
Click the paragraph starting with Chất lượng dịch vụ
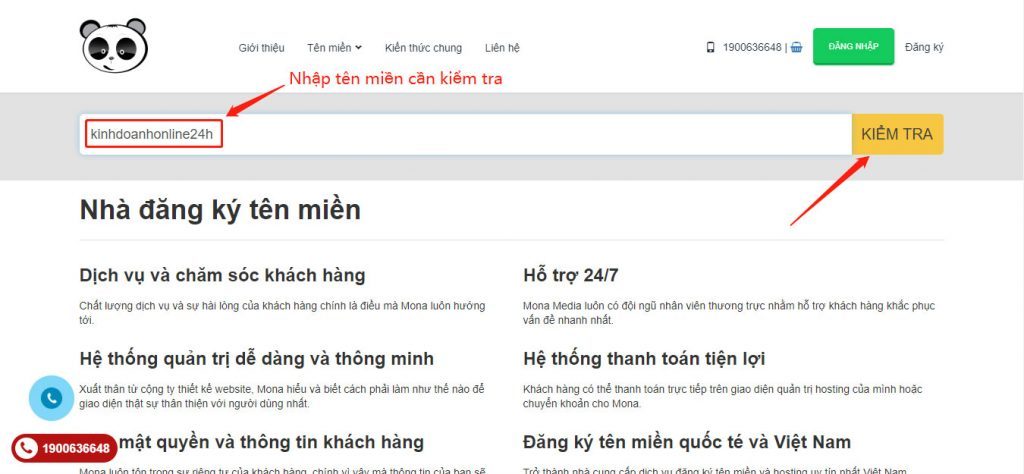tap(283, 313)
